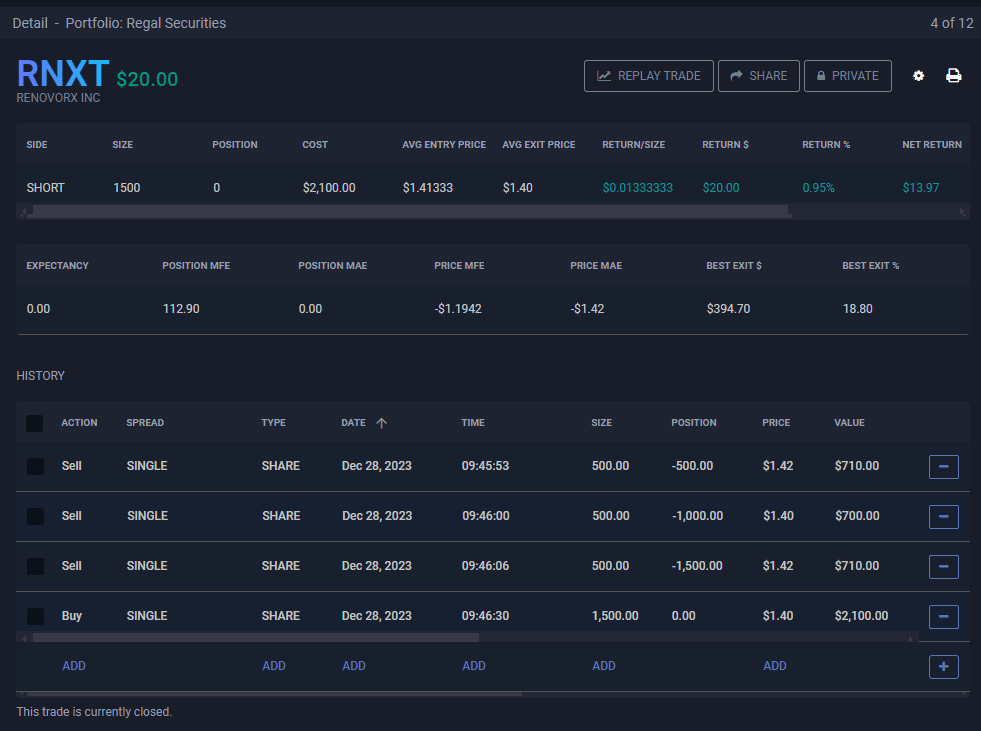Toggle the select-all checkbox in History header
The width and height of the screenshot is (981, 731).
point(35,424)
